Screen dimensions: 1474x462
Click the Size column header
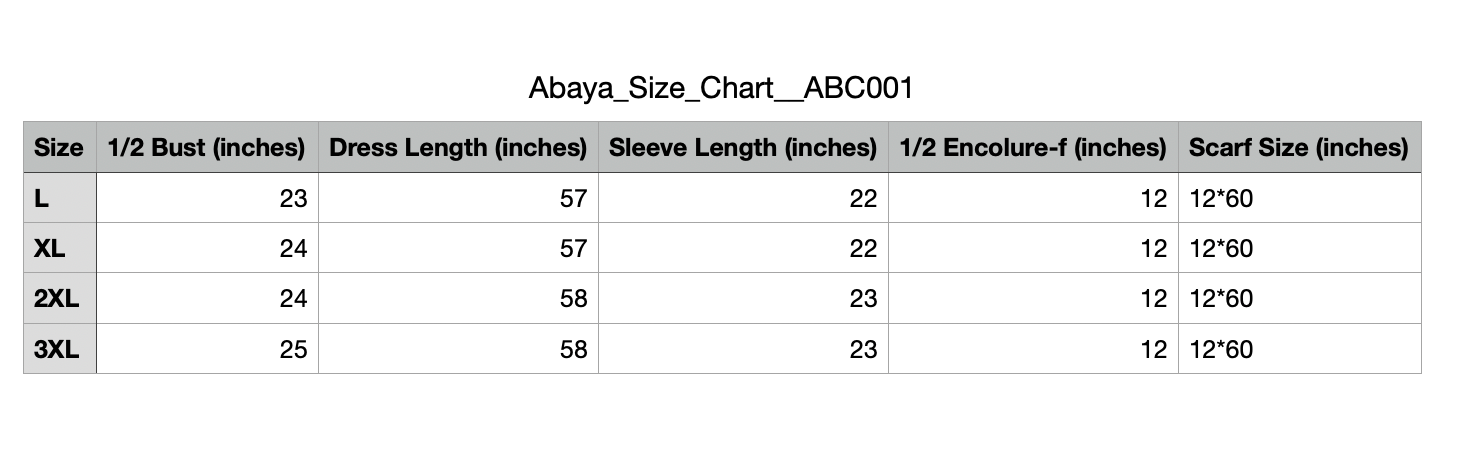click(60, 148)
